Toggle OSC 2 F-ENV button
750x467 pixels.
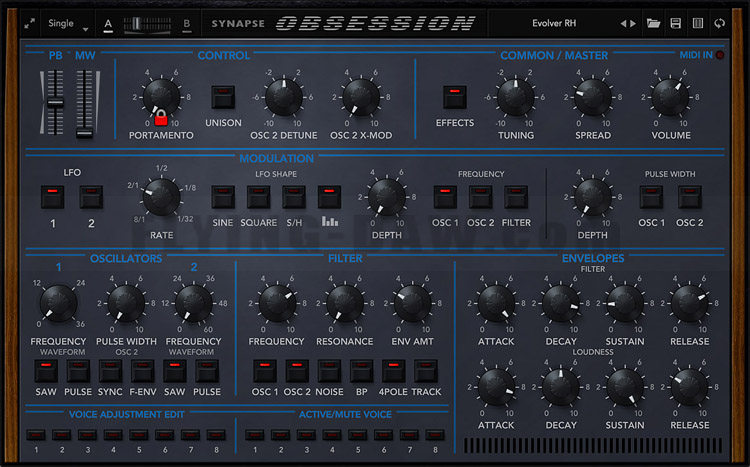tap(143, 371)
